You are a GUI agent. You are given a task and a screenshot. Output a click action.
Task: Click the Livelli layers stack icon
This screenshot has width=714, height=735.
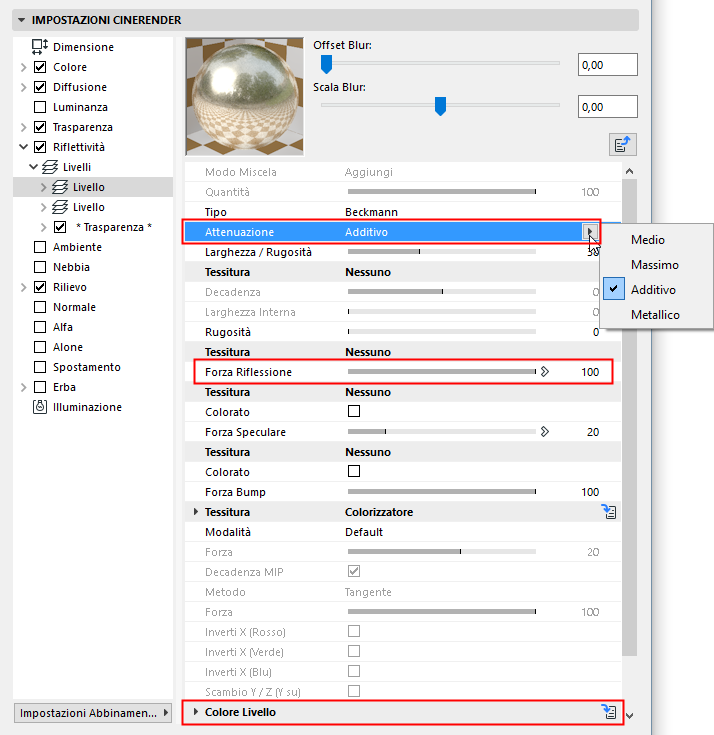[x=50, y=167]
